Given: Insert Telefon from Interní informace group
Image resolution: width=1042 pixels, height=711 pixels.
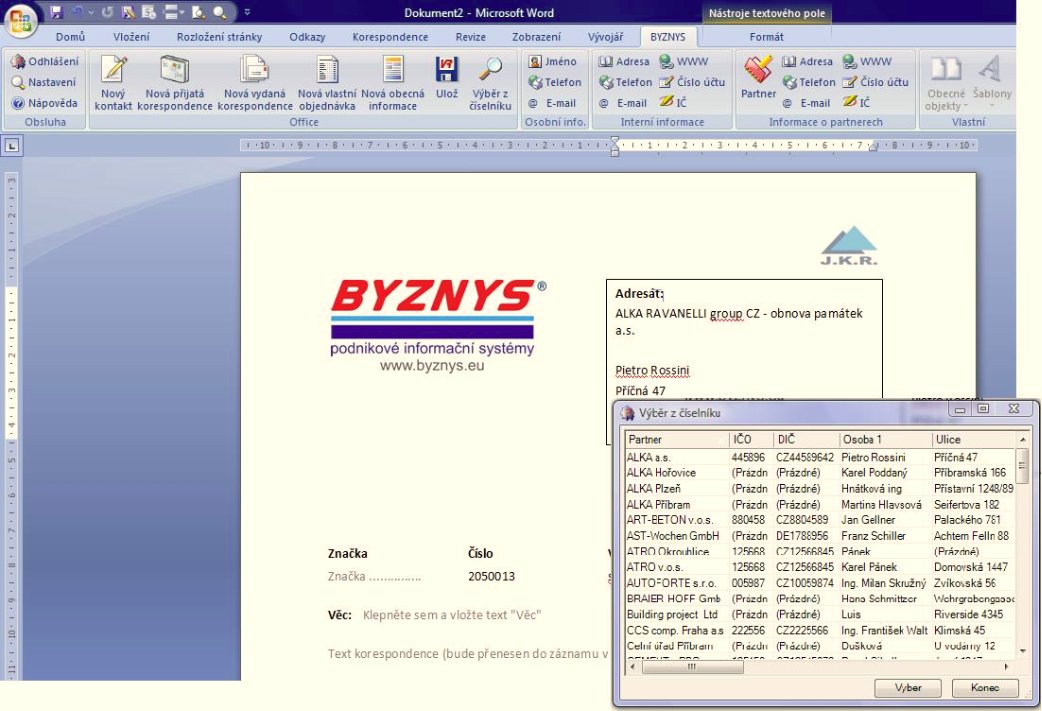Looking at the screenshot, I should [x=625, y=82].
